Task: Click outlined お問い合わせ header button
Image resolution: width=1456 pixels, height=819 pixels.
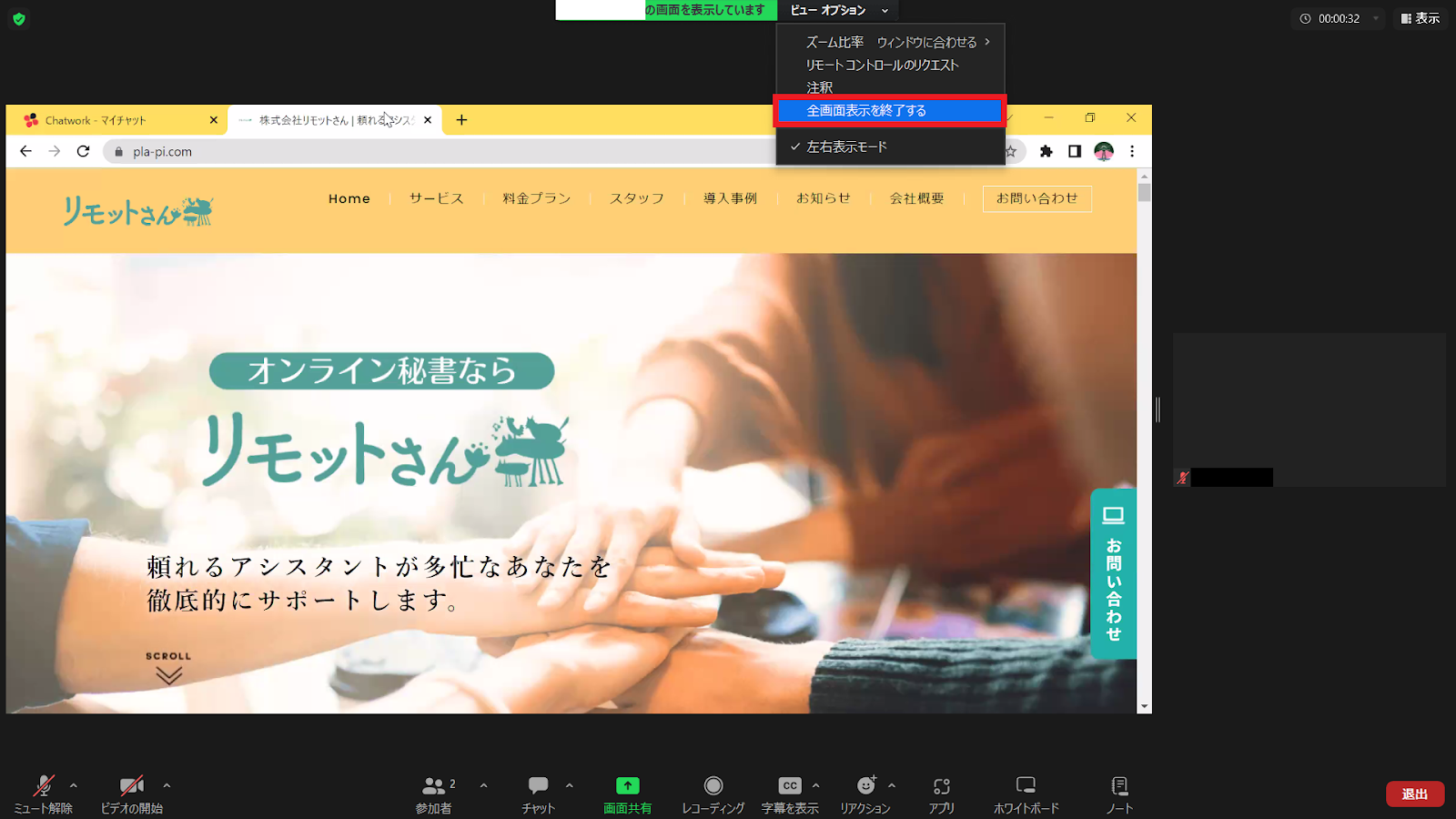Action: [x=1037, y=198]
